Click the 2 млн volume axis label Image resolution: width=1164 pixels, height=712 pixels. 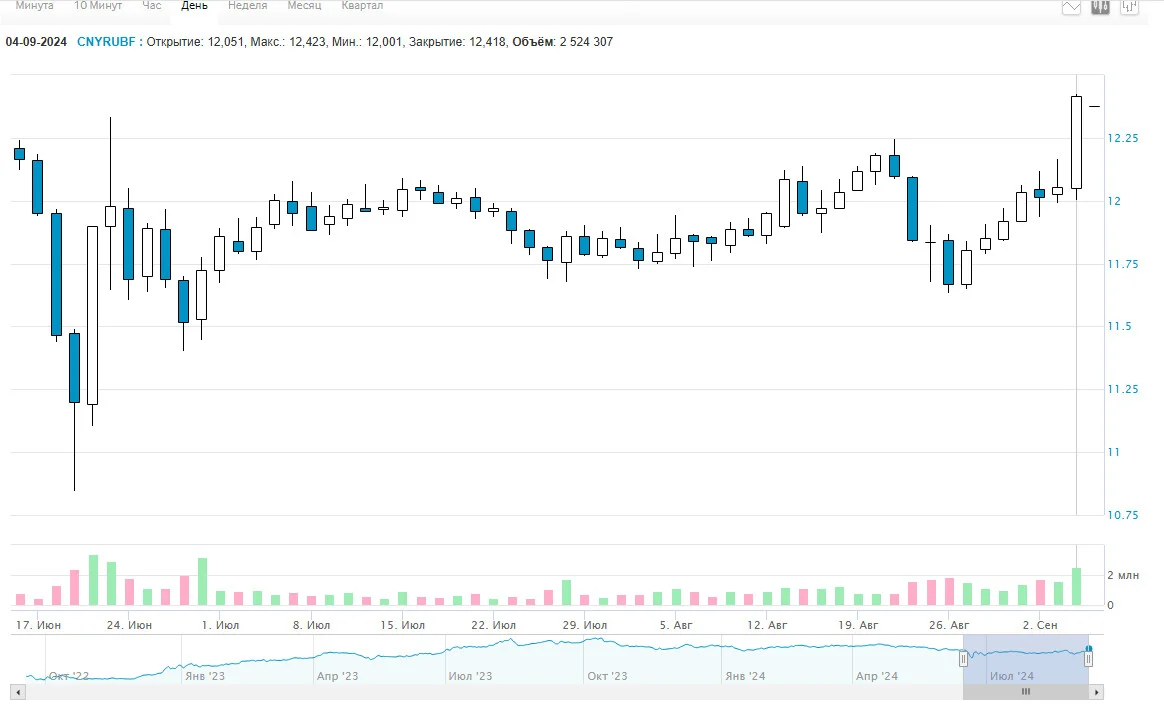[x=1123, y=575]
